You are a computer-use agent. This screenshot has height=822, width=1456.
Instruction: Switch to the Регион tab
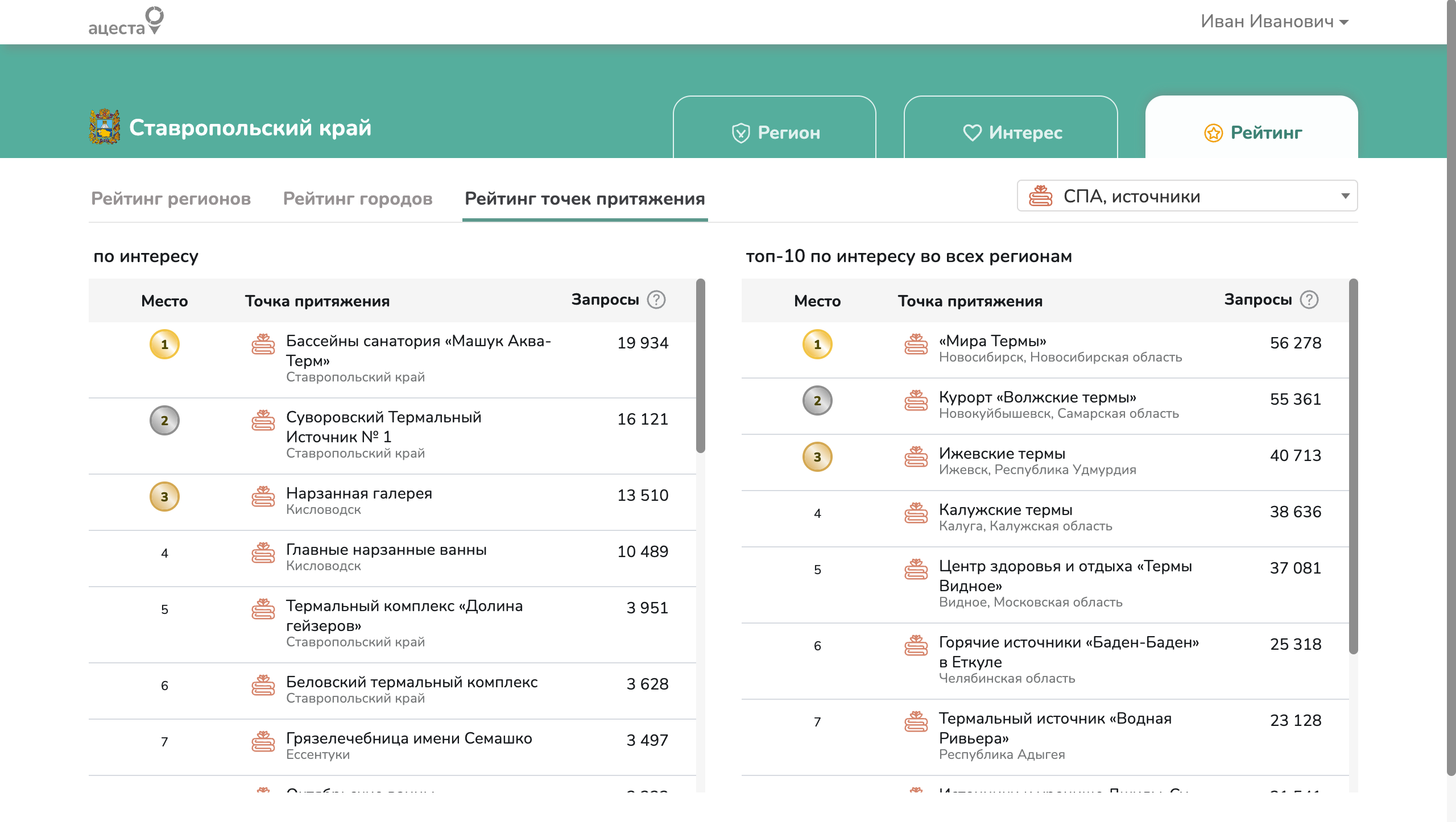pos(775,127)
